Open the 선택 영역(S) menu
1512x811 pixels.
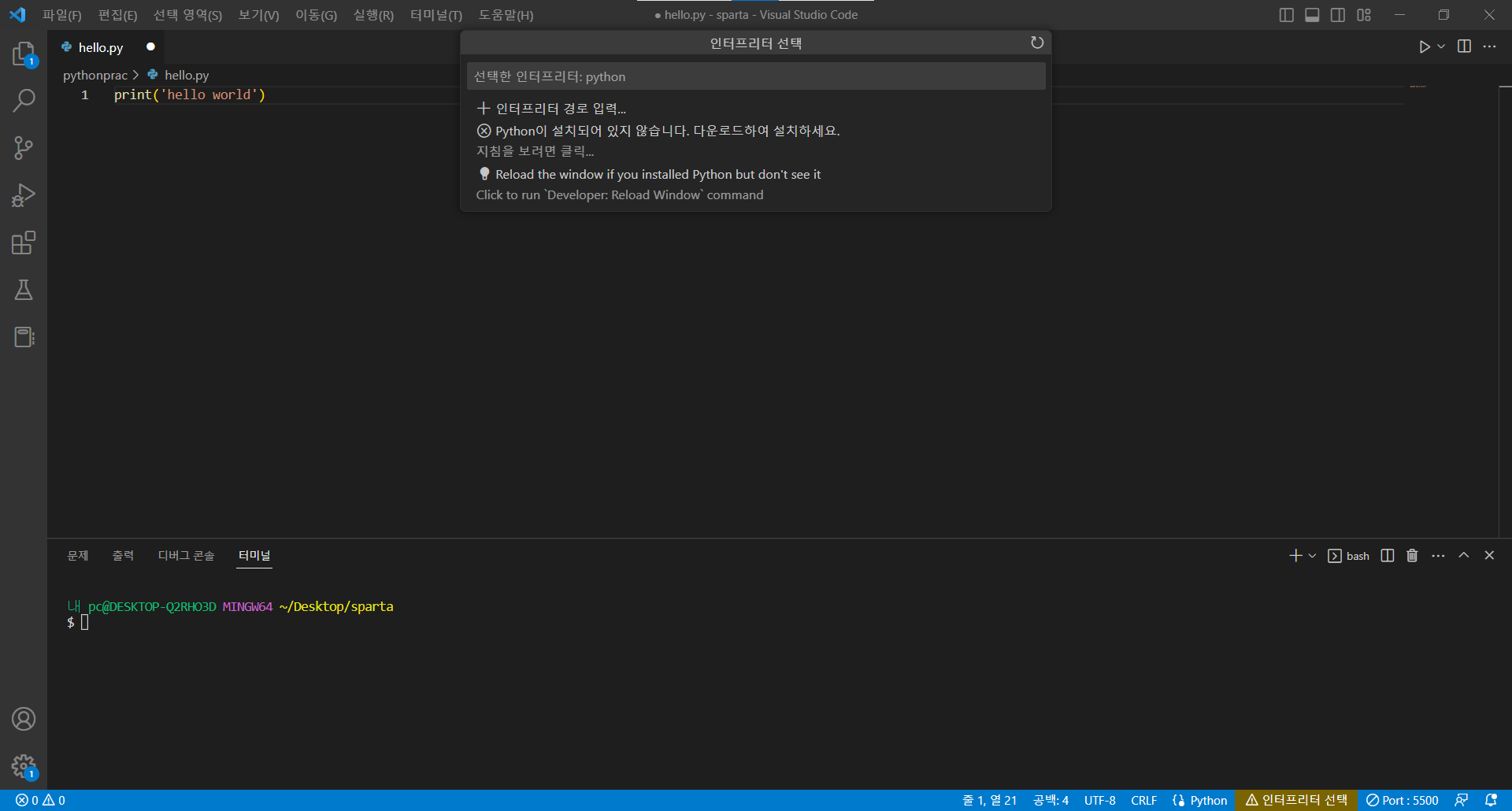[x=187, y=15]
